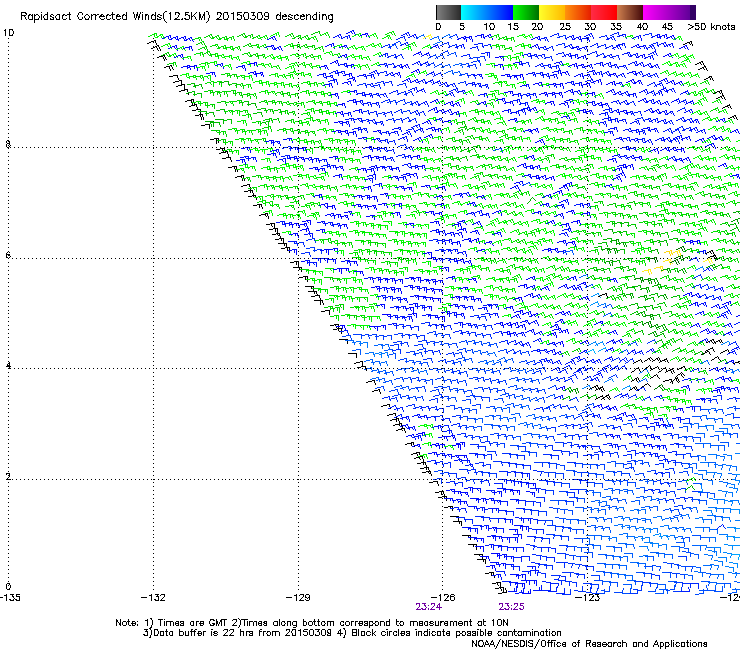Click the longitude axis label '-123'

(x=588, y=598)
